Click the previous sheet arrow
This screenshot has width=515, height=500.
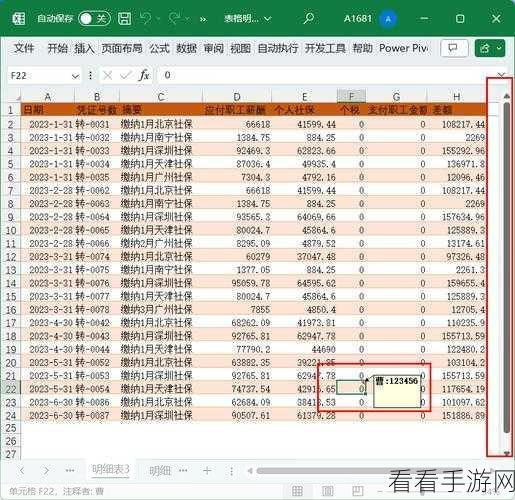22,471
